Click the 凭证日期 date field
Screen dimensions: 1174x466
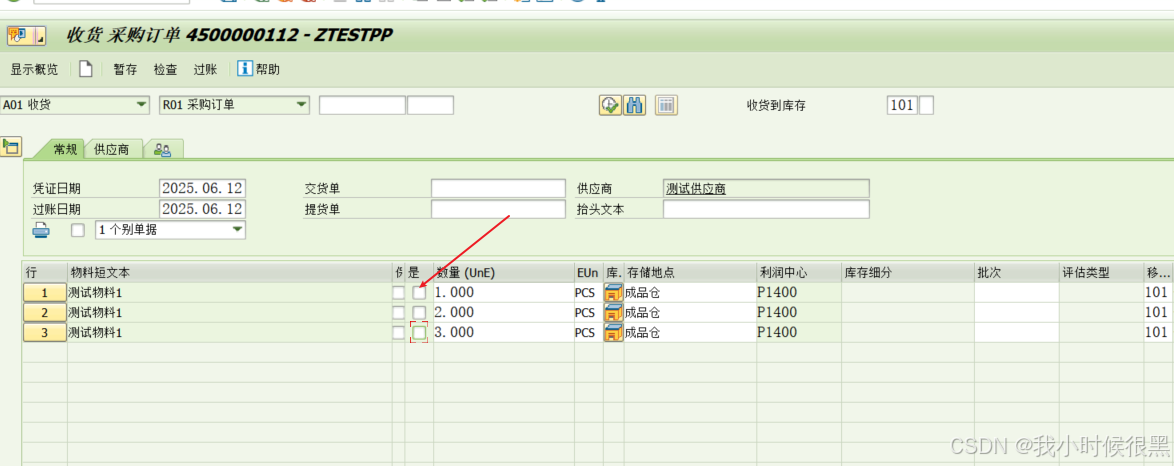(202, 188)
